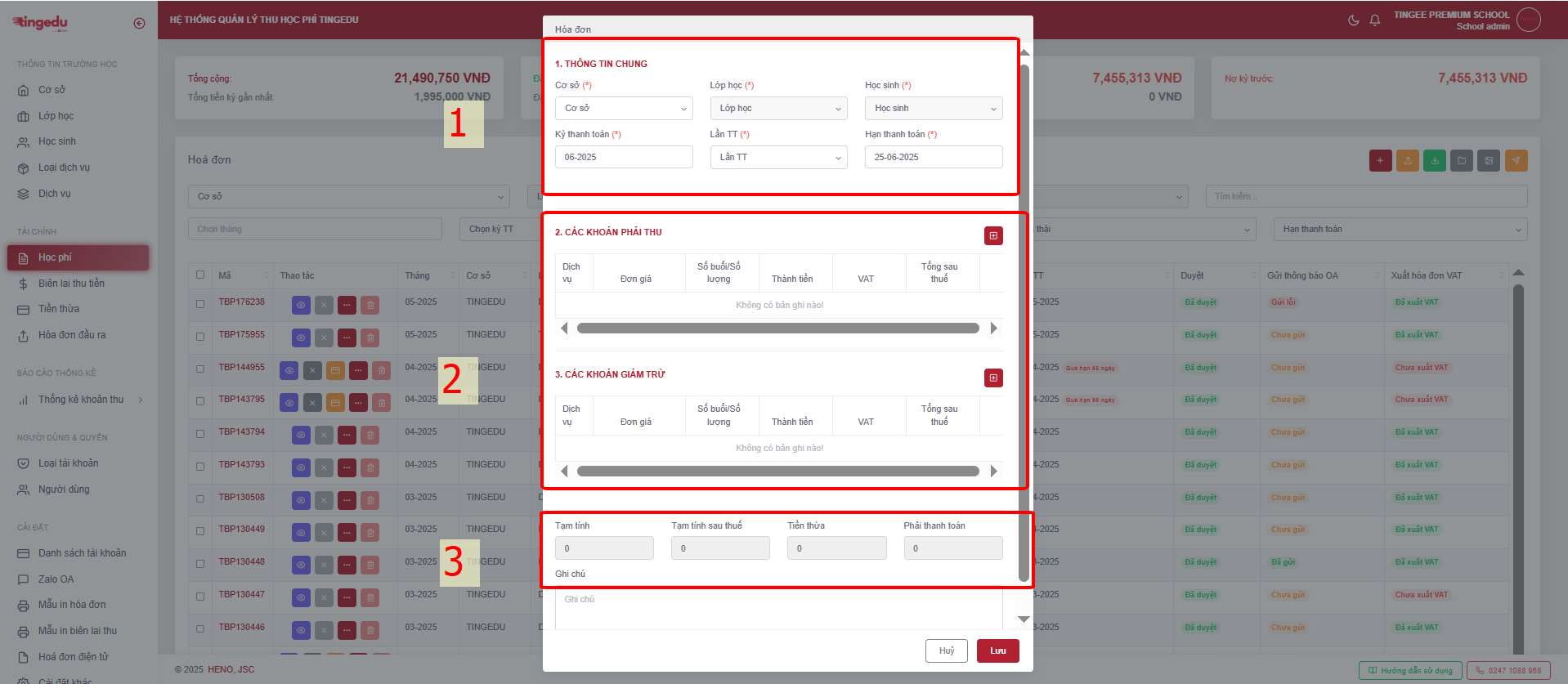This screenshot has width=1568, height=684.
Task: Click the Lưu save button
Action: pyautogui.click(x=997, y=651)
